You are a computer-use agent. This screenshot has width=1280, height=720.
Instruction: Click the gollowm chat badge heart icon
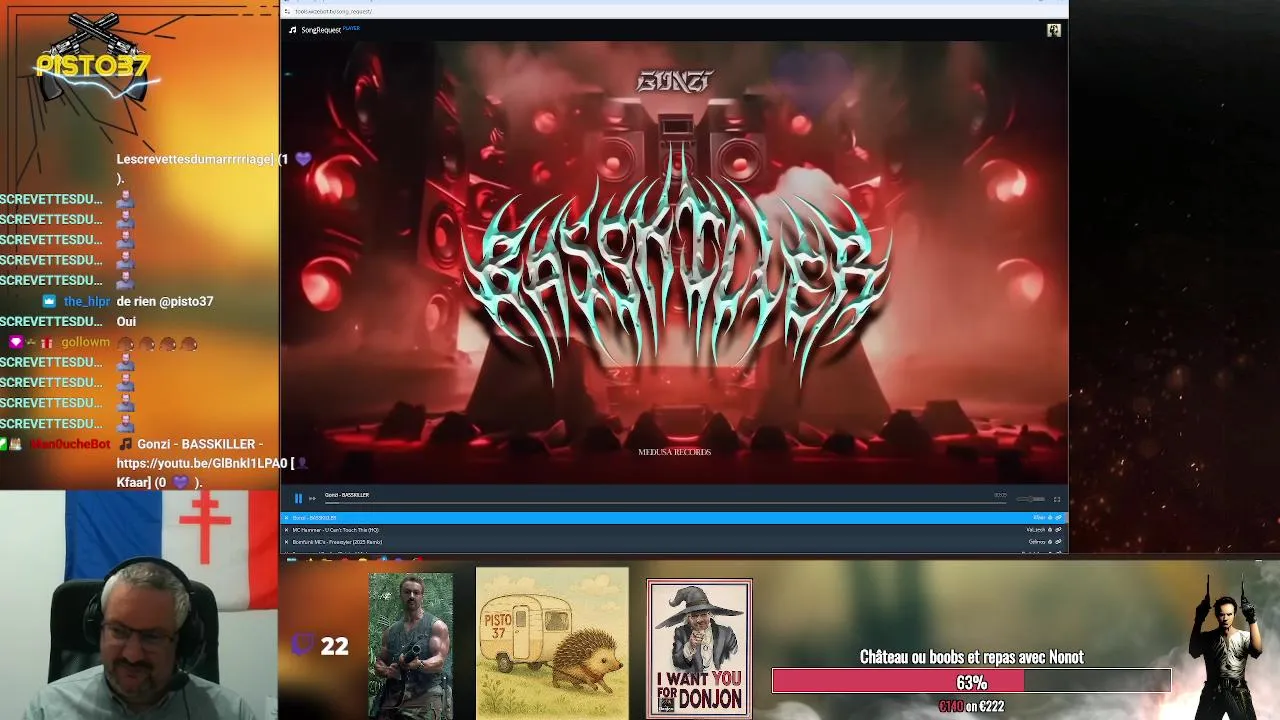15,342
